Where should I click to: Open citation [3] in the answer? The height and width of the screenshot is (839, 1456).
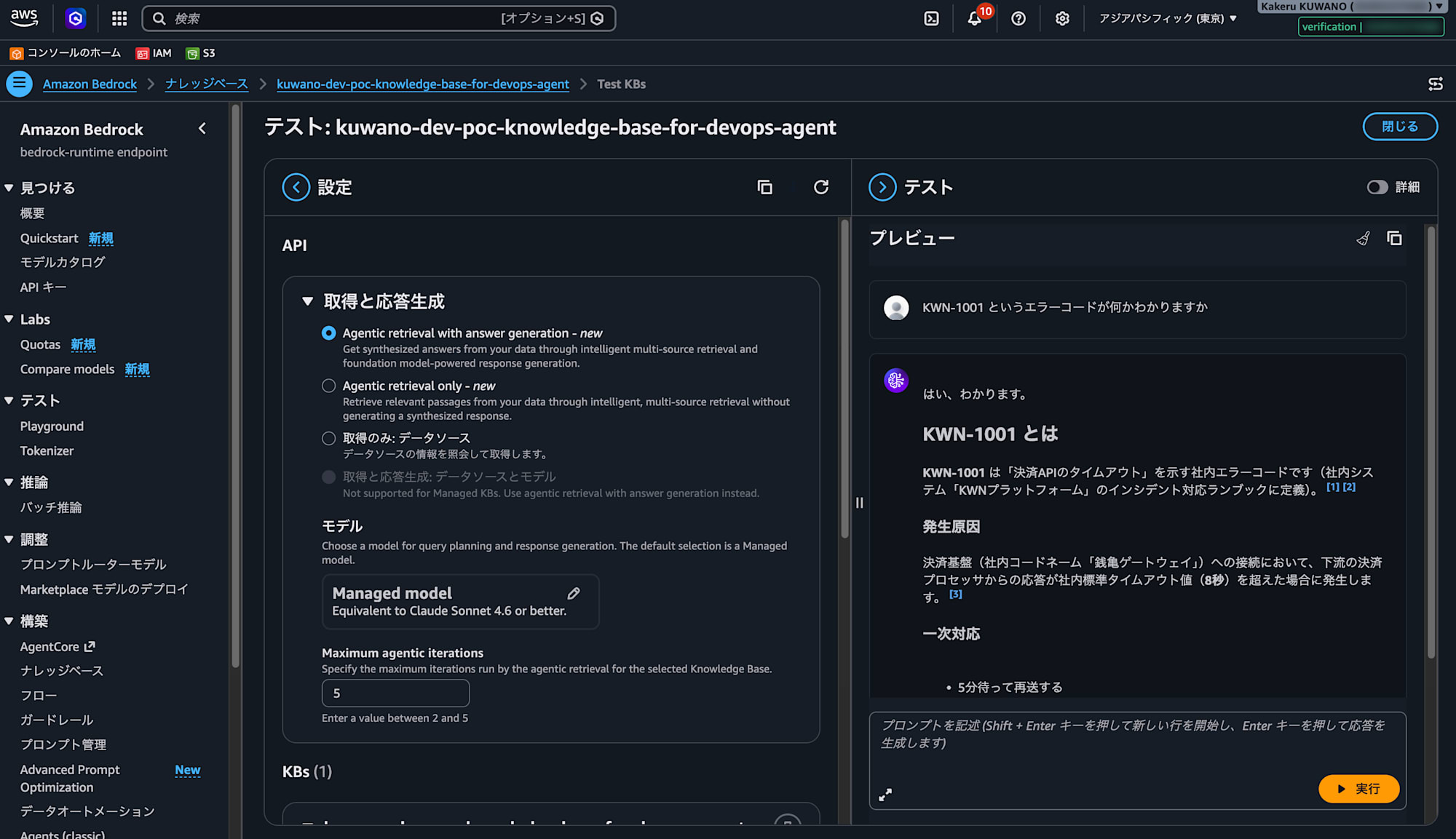[x=956, y=595]
